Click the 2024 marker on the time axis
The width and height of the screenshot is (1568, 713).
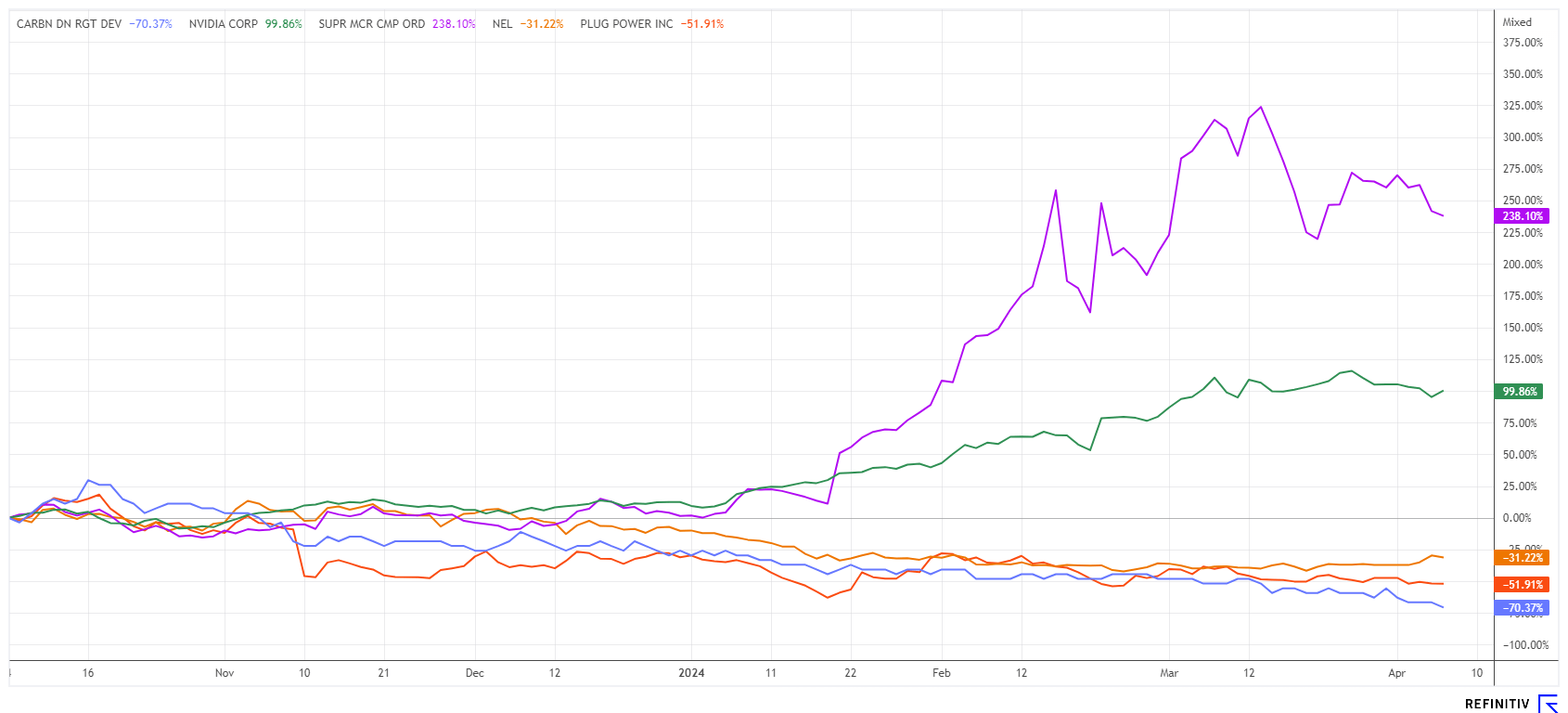click(x=691, y=673)
